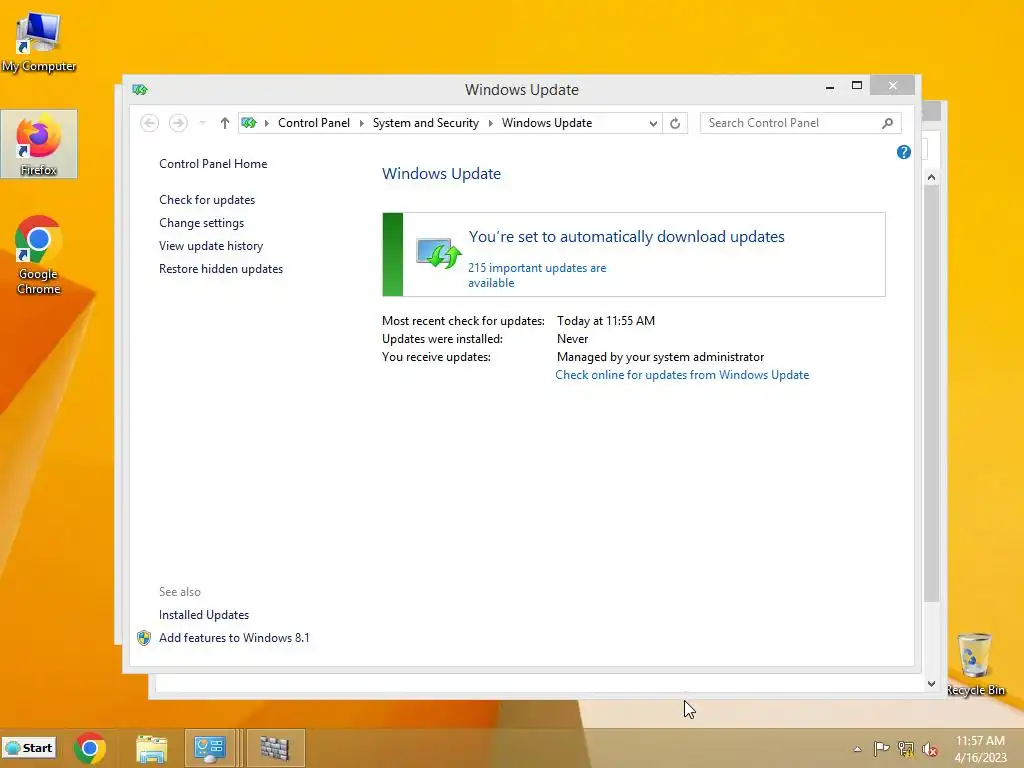This screenshot has width=1024, height=768.
Task: Select Control Panel in the breadcrumb
Action: (x=313, y=123)
